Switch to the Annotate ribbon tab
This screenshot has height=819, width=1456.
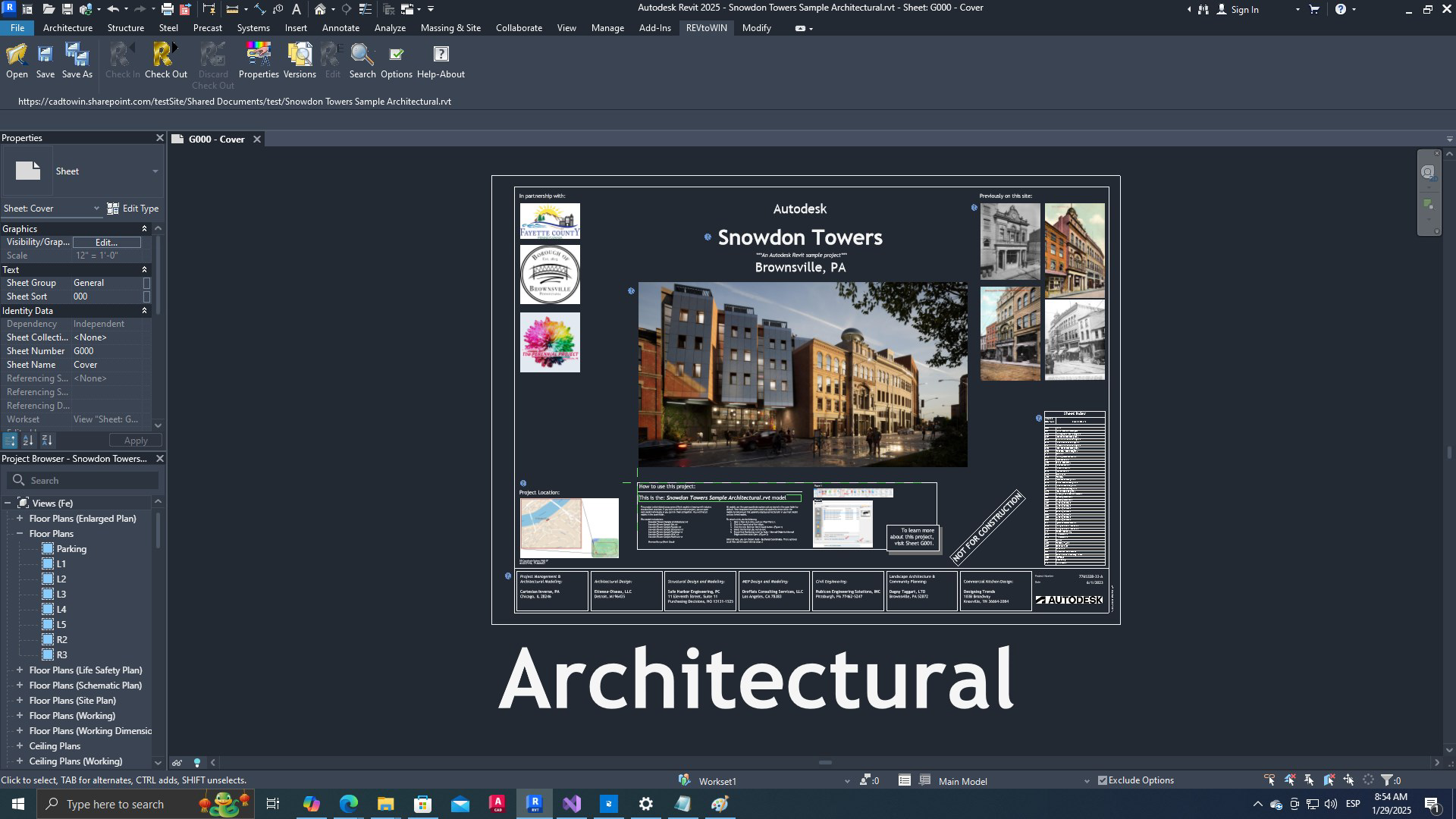[340, 28]
